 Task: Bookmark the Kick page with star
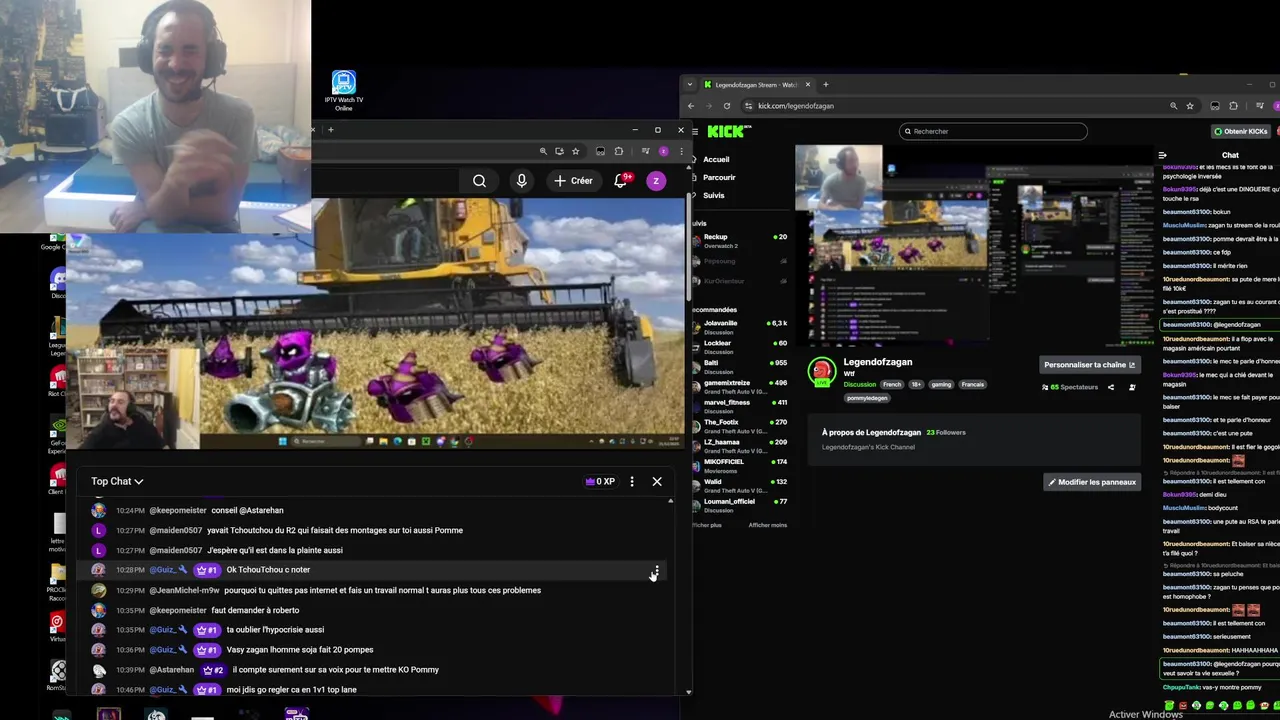pyautogui.click(x=1190, y=106)
